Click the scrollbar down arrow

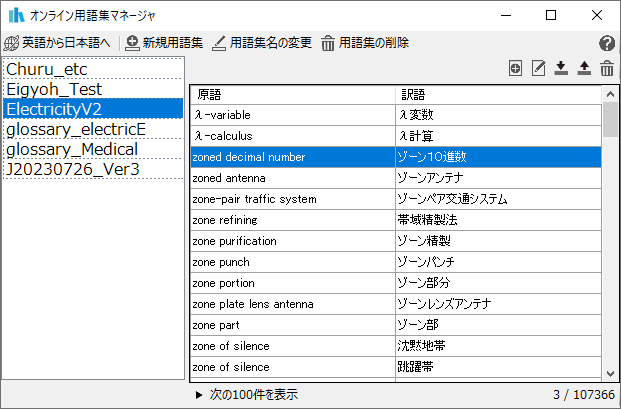coord(610,374)
